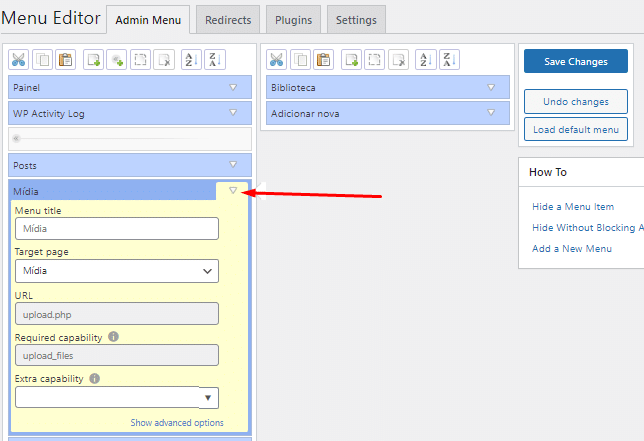Open the Extra capability dropdown arrow
This screenshot has width=644, height=441.
[x=208, y=398]
